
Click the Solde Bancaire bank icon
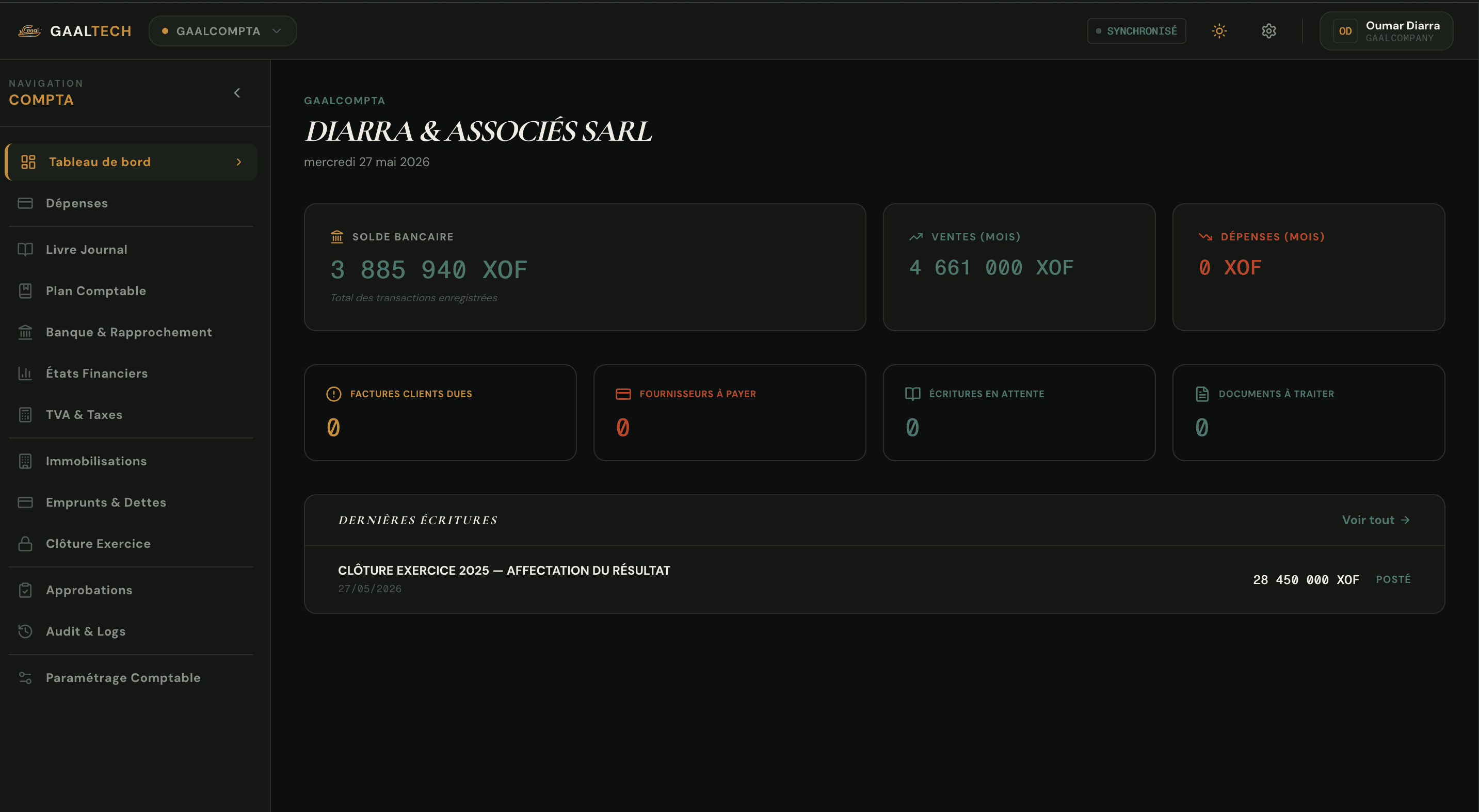tap(337, 236)
